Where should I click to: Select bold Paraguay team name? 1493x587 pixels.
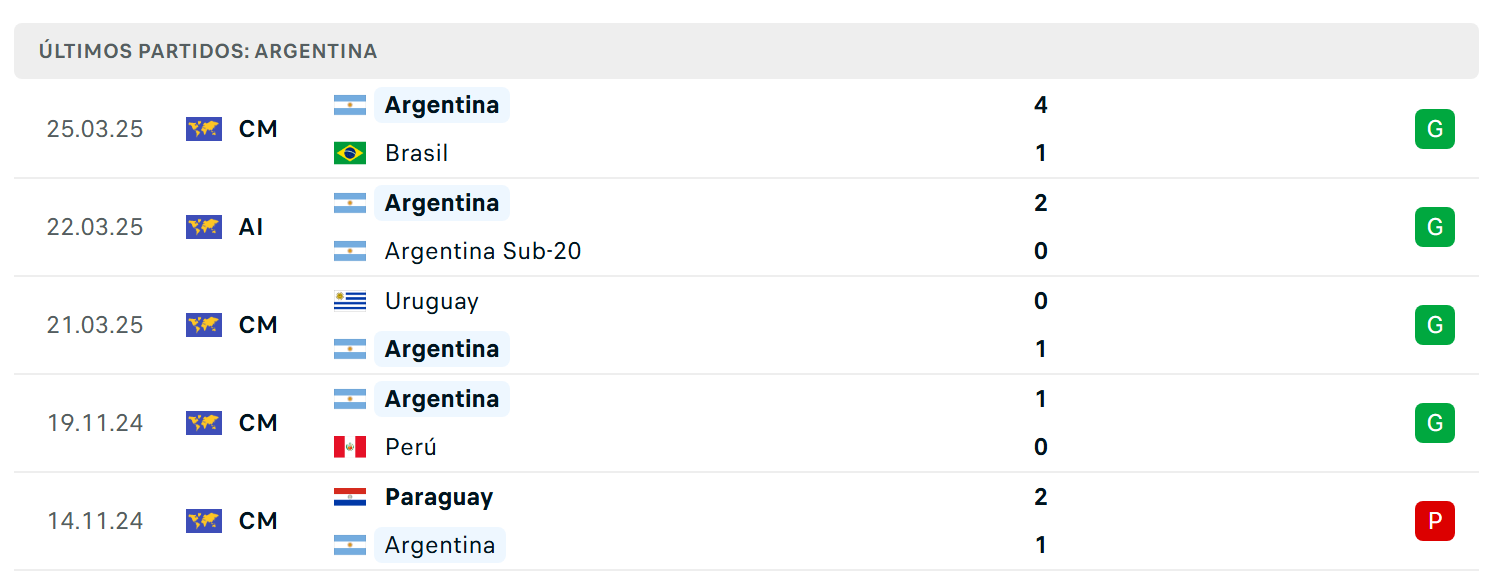pos(439,497)
